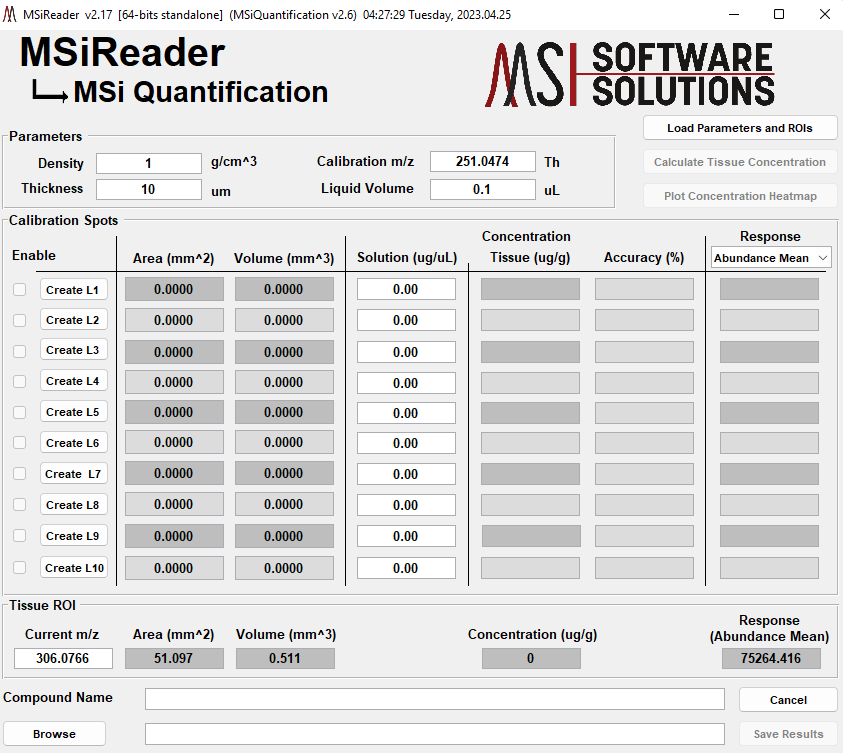The height and width of the screenshot is (753, 843).
Task: Focus the Calibration m/z input field
Action: (483, 161)
